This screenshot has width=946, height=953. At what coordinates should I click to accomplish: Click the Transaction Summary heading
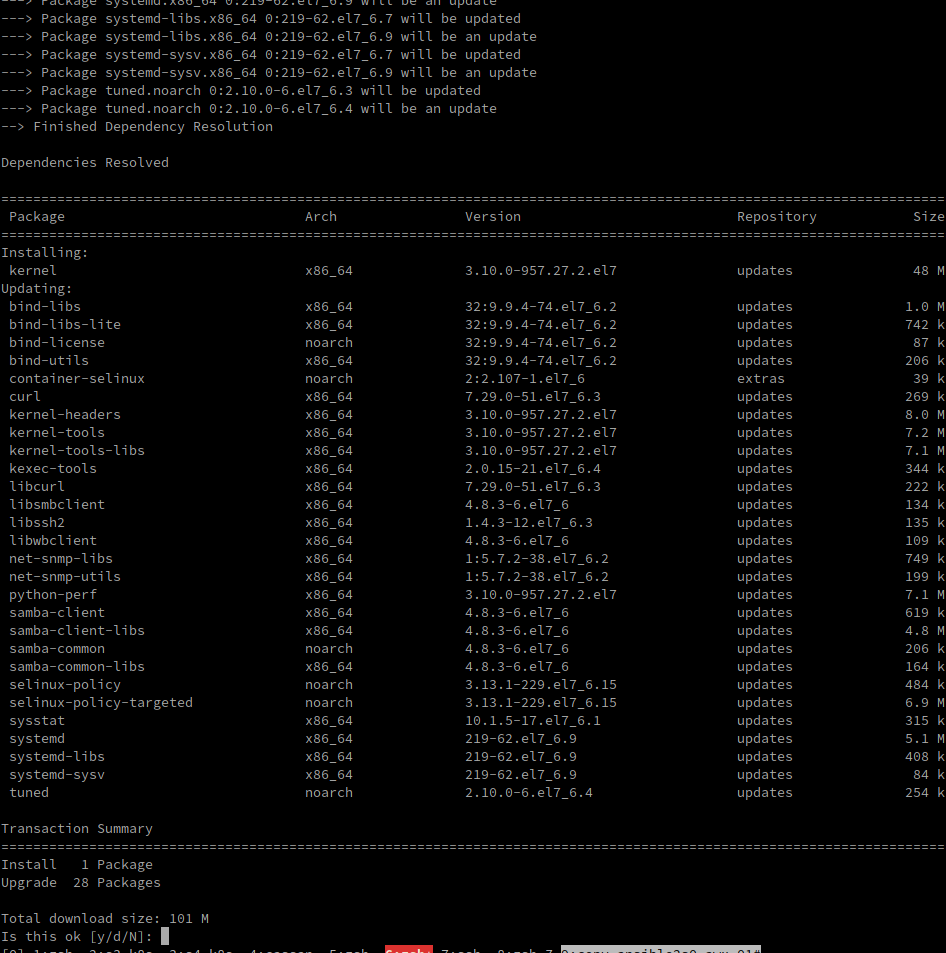[x=77, y=829]
